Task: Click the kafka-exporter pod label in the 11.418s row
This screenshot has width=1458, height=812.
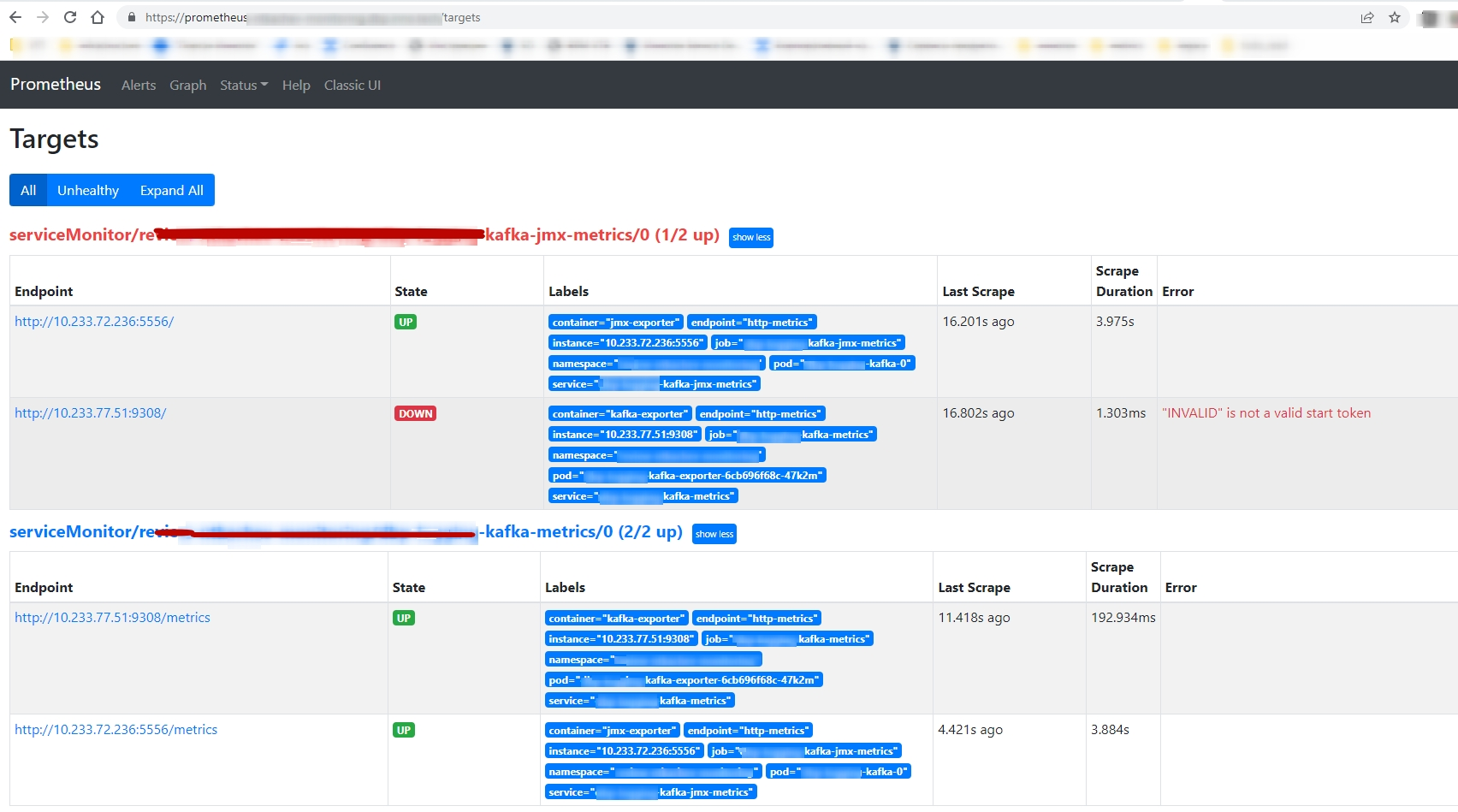Action: point(685,680)
